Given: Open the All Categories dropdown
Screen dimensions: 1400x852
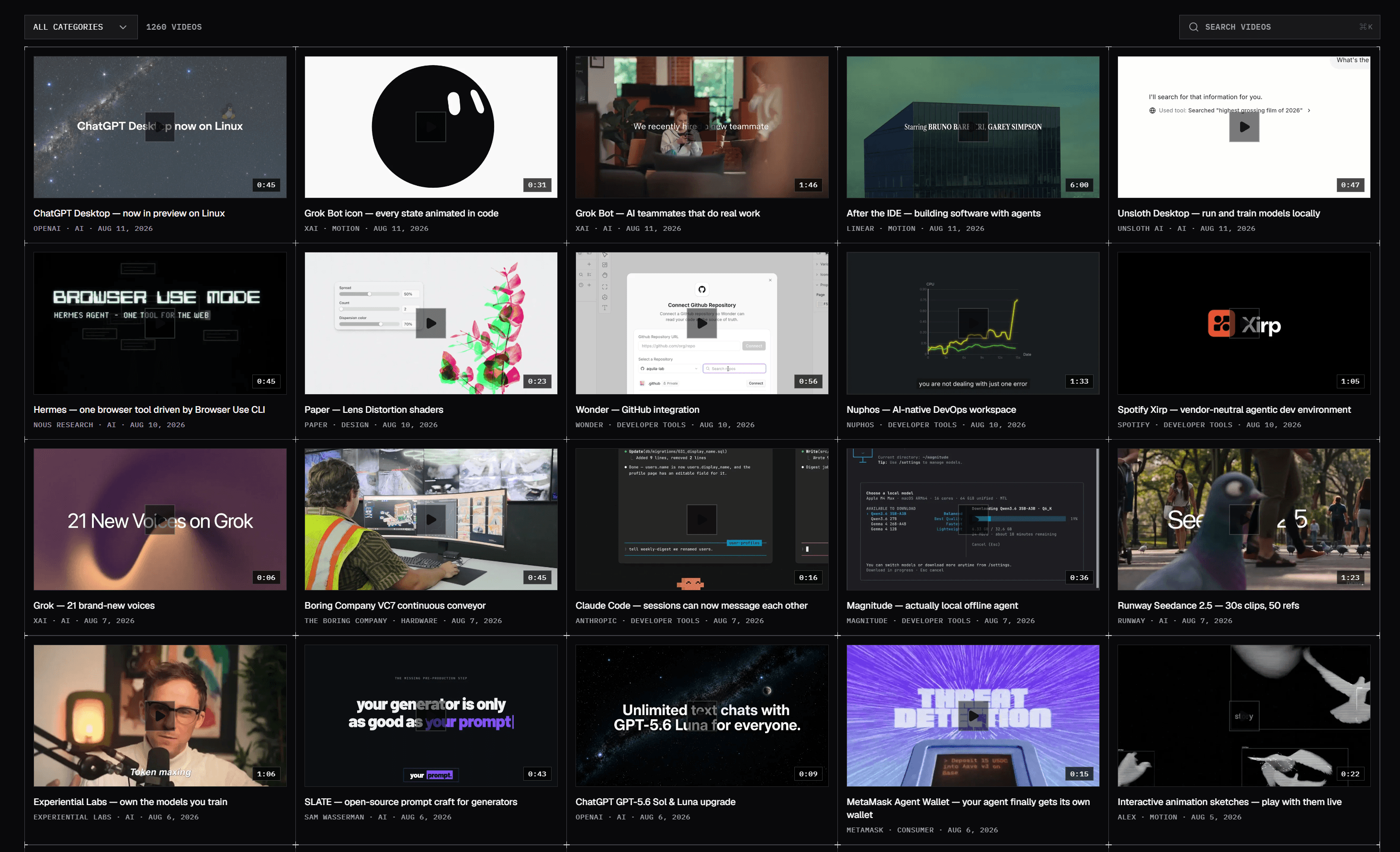Looking at the screenshot, I should [x=81, y=27].
